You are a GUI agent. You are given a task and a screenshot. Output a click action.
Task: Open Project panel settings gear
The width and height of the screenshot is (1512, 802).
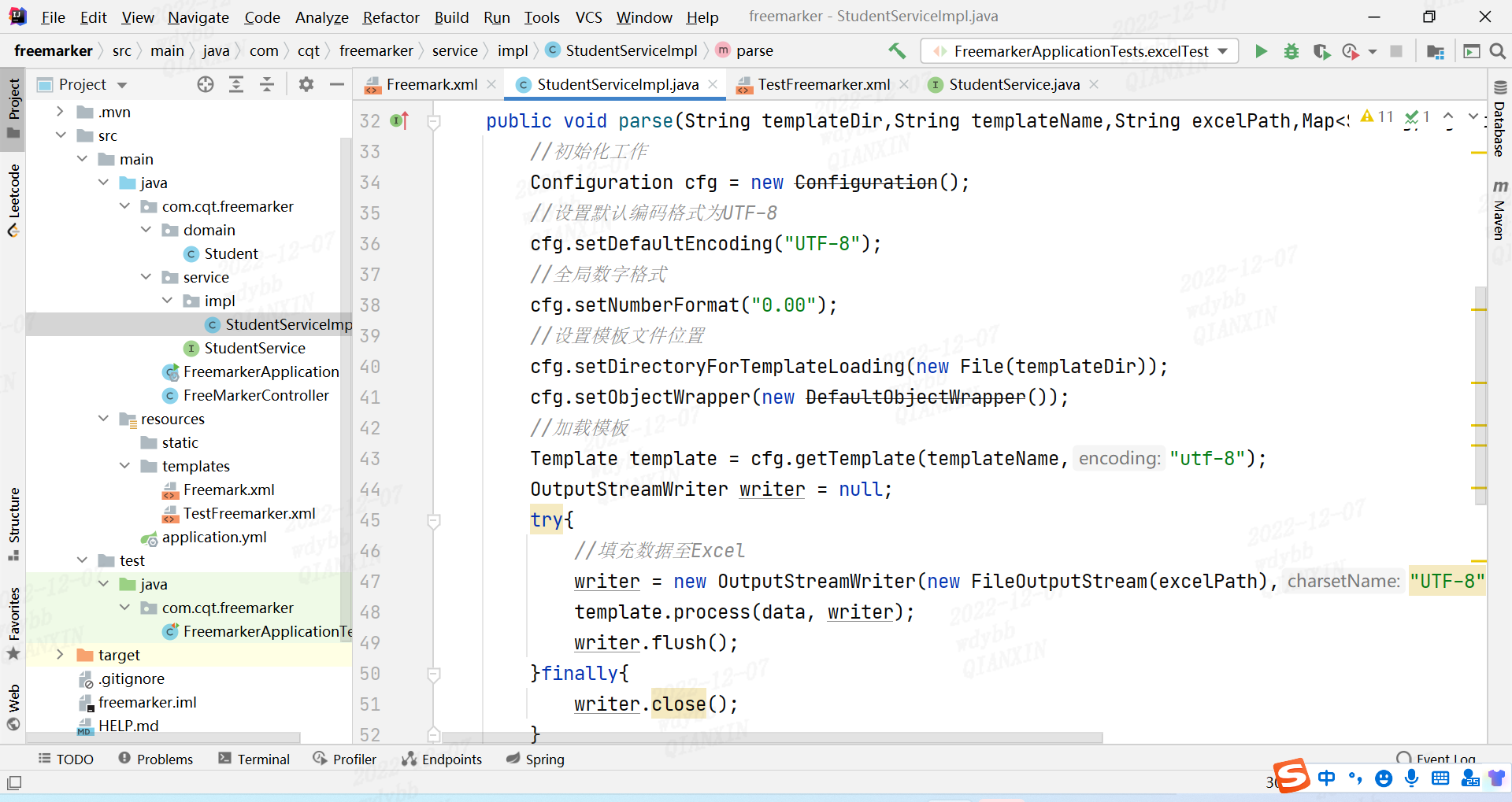tap(306, 84)
